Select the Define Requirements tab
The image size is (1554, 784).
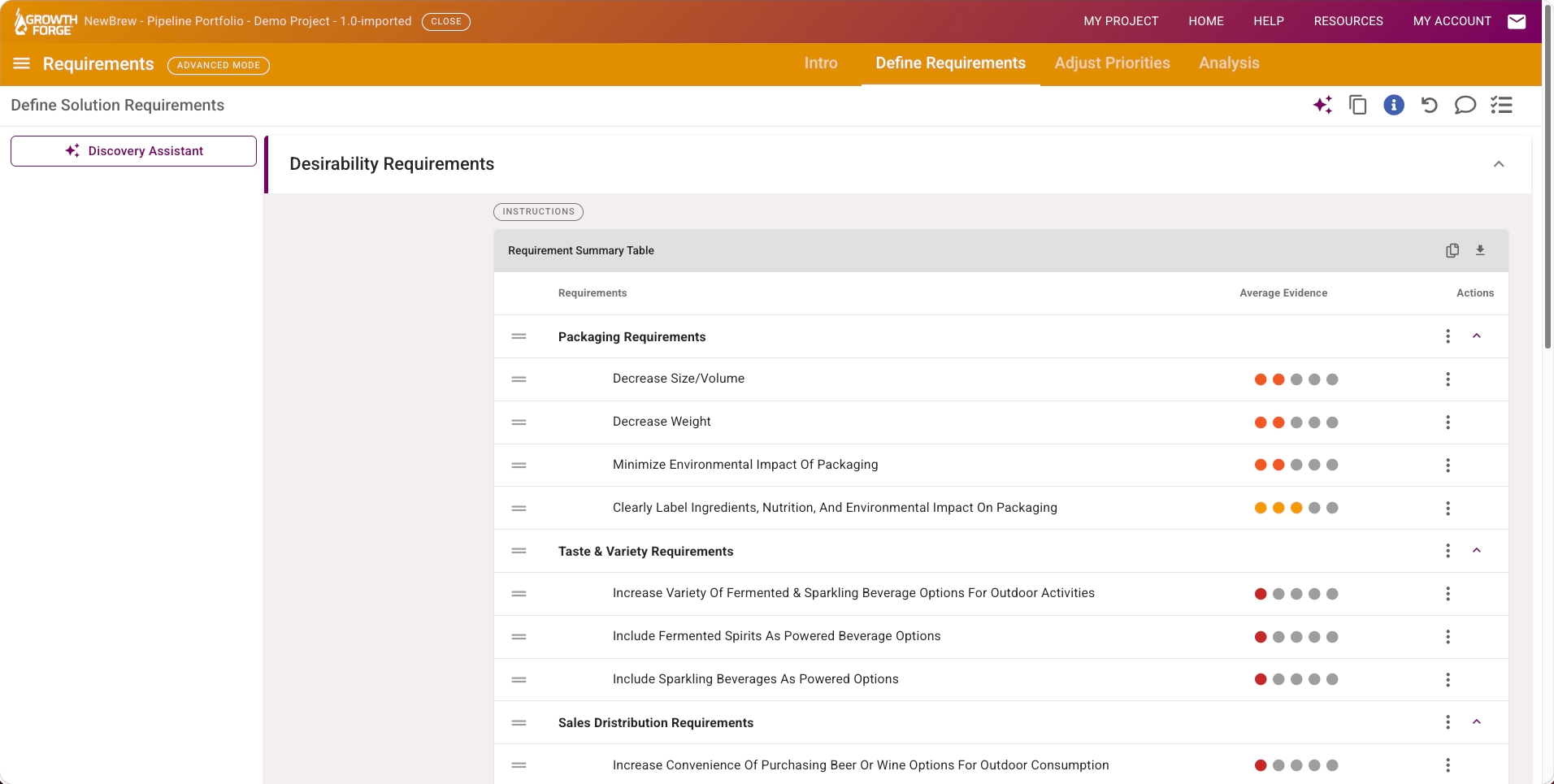click(950, 63)
